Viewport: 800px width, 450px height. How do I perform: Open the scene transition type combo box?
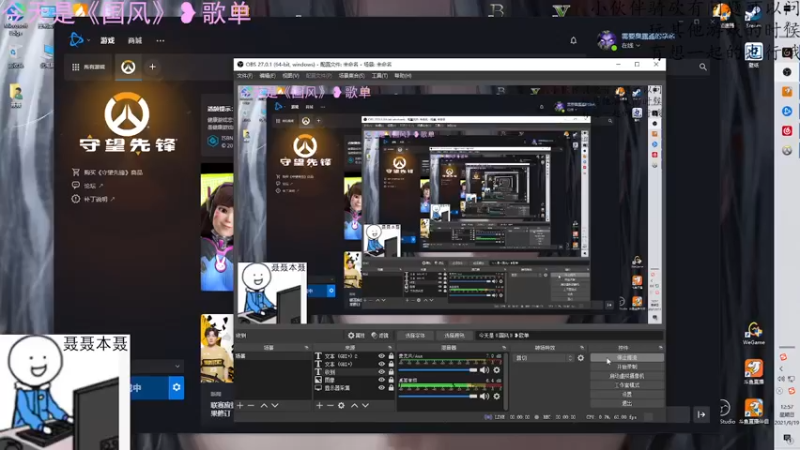click(x=543, y=358)
